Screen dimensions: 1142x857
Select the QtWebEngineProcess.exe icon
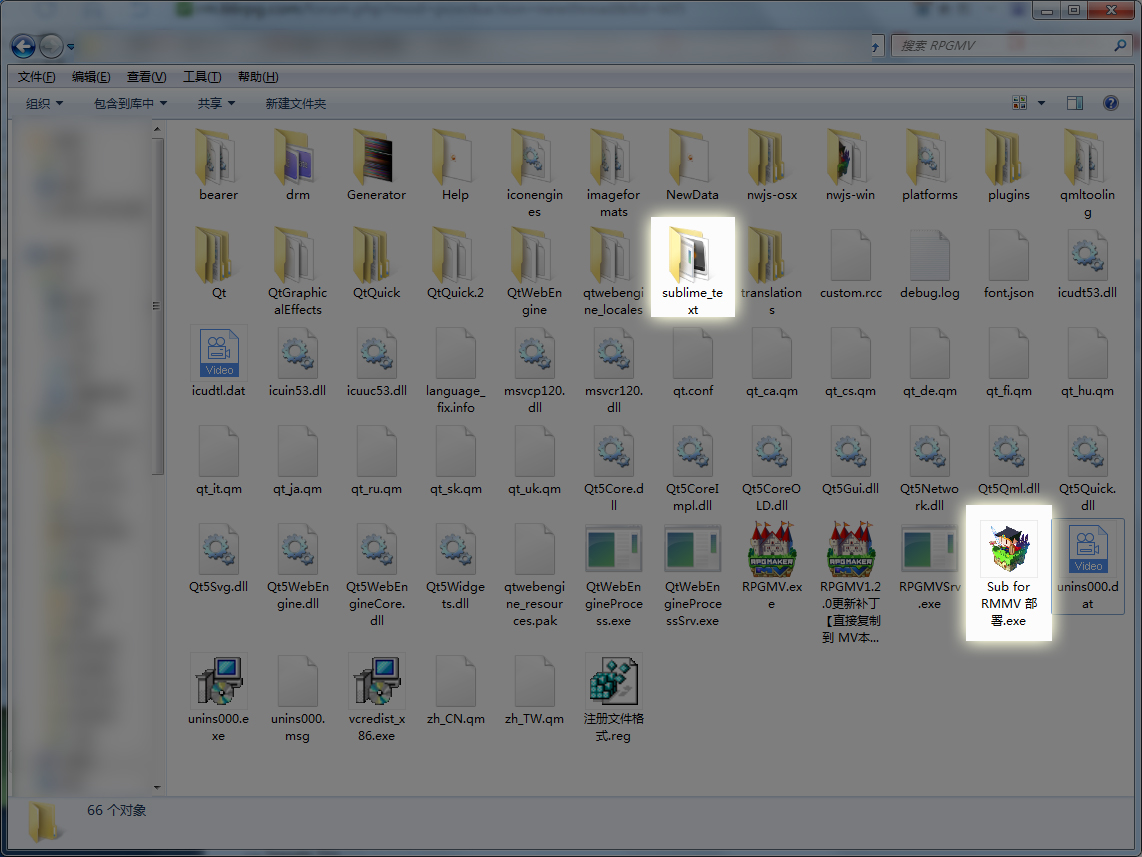[613, 550]
